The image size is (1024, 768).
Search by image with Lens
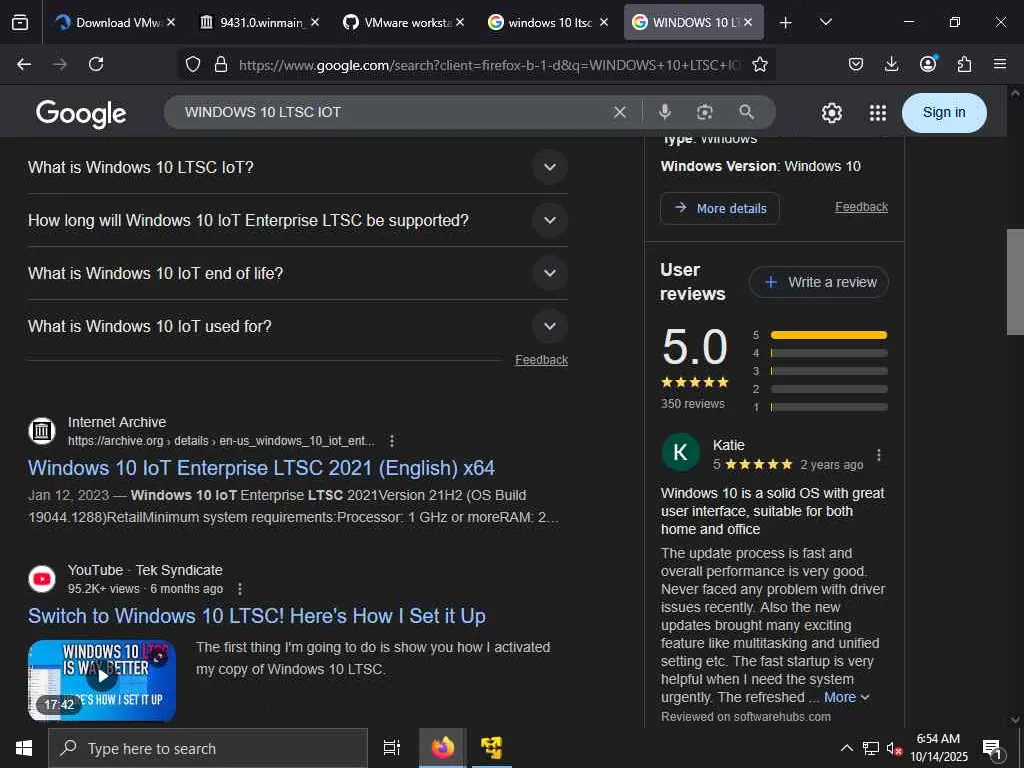(x=705, y=112)
